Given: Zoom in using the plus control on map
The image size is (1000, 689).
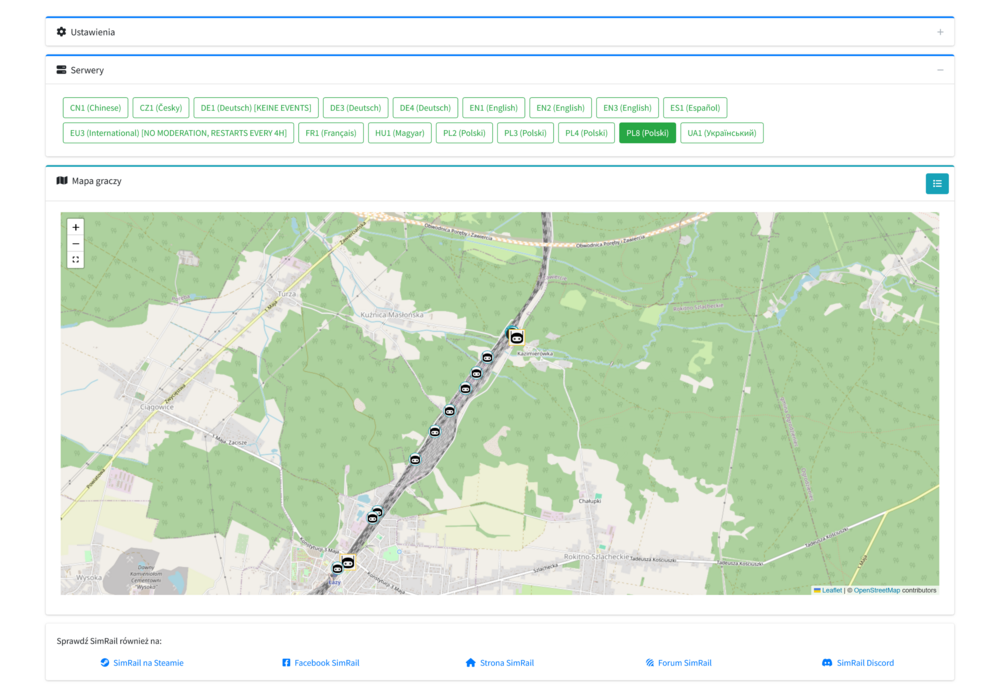Looking at the screenshot, I should 75,227.
